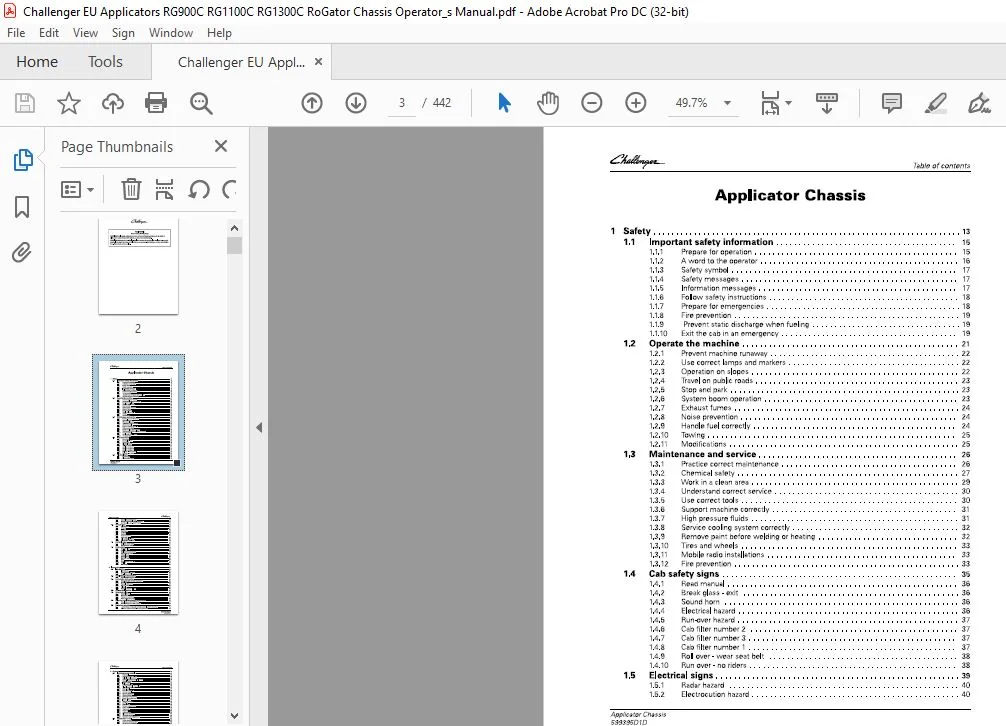Click the page number input field
The image size is (1006, 726).
(x=402, y=103)
